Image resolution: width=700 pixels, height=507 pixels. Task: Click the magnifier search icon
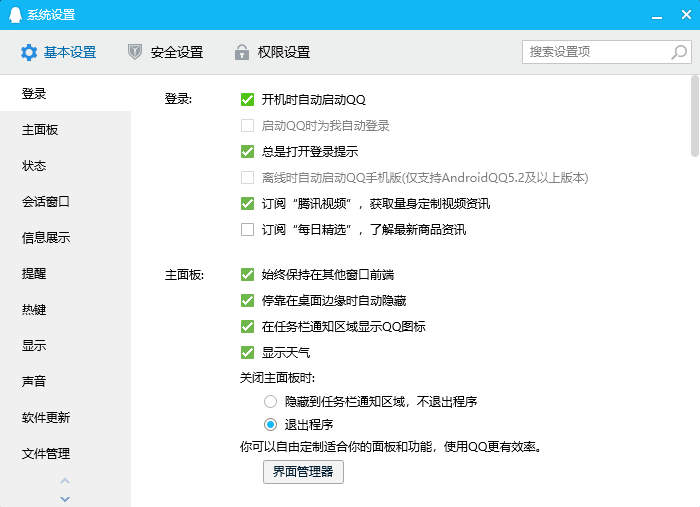(679, 52)
